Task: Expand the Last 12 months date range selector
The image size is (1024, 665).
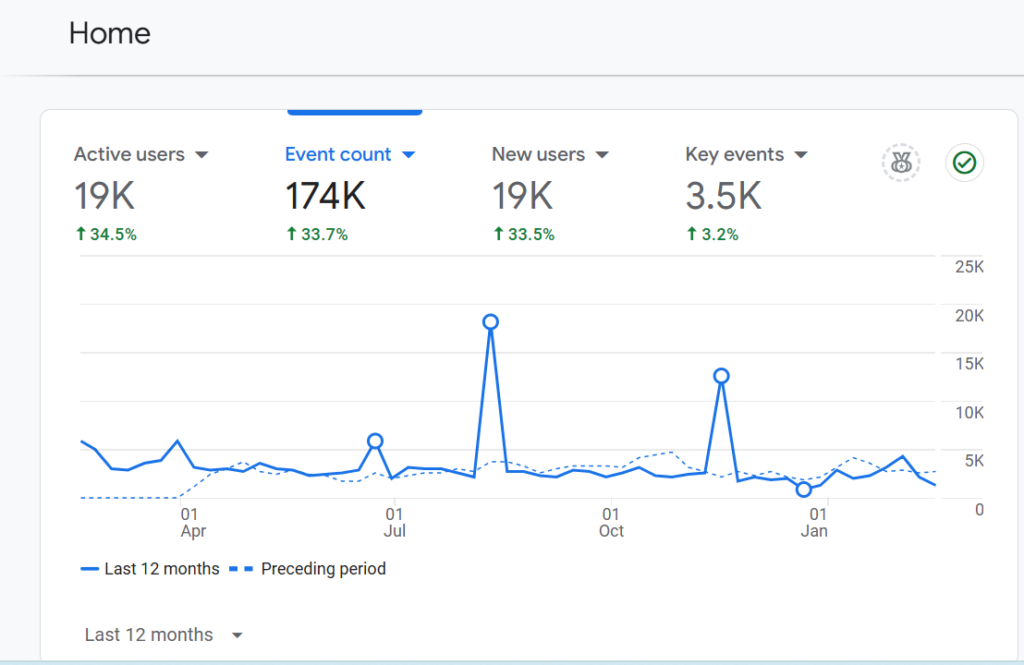Action: (x=163, y=634)
